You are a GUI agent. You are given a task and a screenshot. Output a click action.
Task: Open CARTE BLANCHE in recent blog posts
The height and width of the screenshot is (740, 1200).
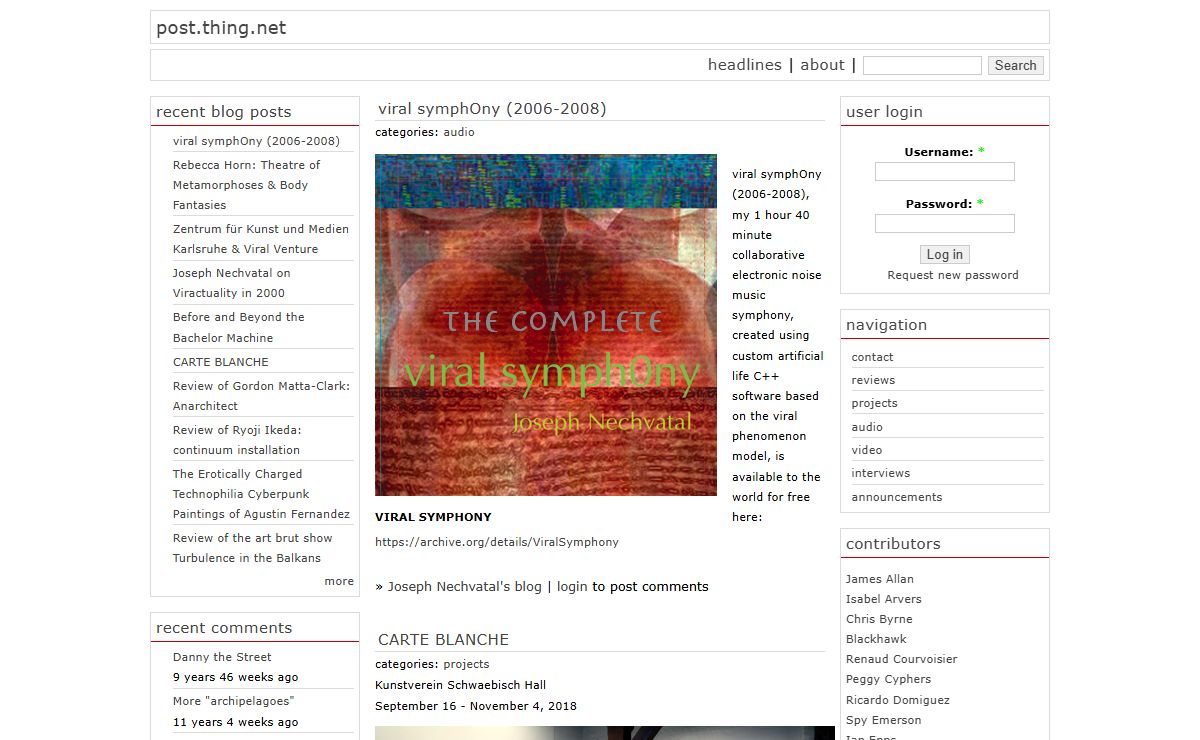[221, 362]
